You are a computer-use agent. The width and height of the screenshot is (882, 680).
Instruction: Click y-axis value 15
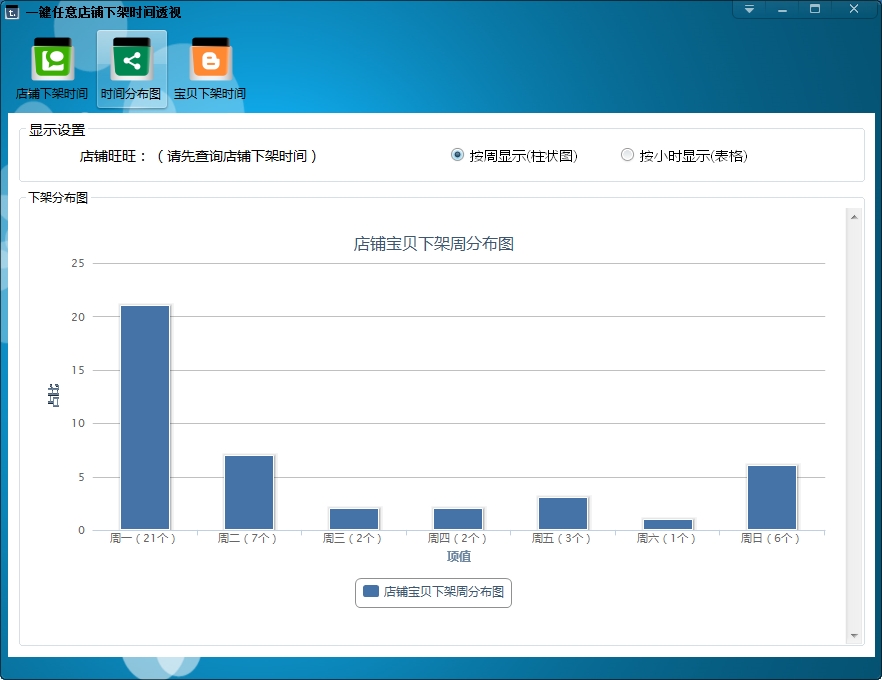tap(78, 370)
